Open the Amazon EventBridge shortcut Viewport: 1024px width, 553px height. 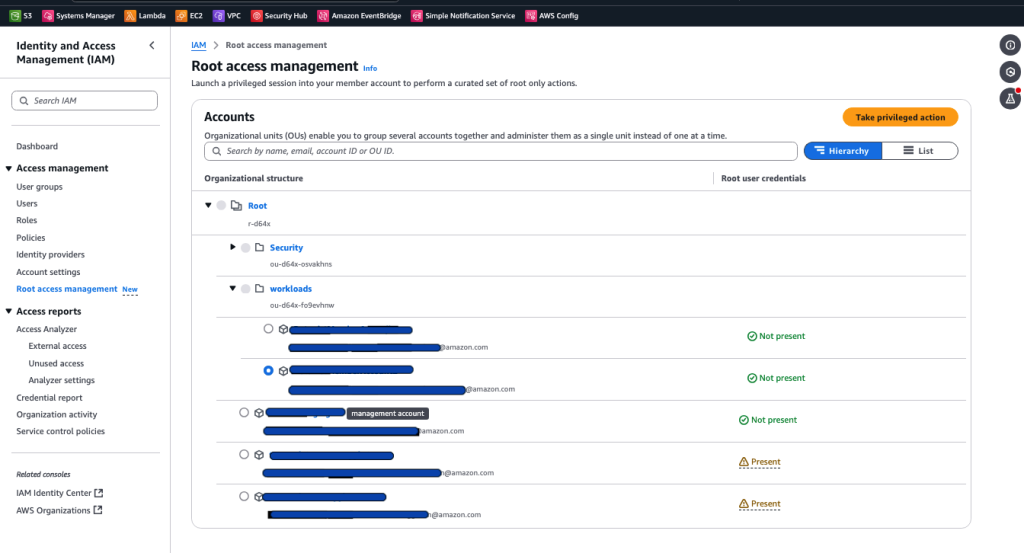tap(359, 16)
